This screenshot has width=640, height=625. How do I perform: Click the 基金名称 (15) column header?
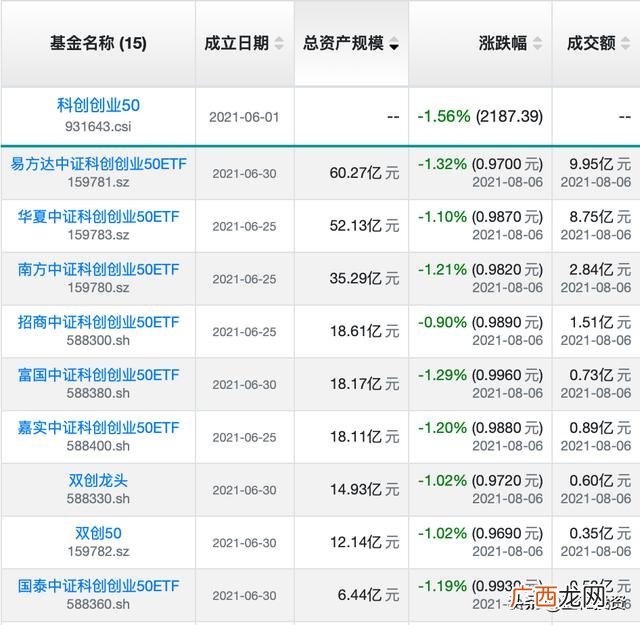pyautogui.click(x=98, y=43)
